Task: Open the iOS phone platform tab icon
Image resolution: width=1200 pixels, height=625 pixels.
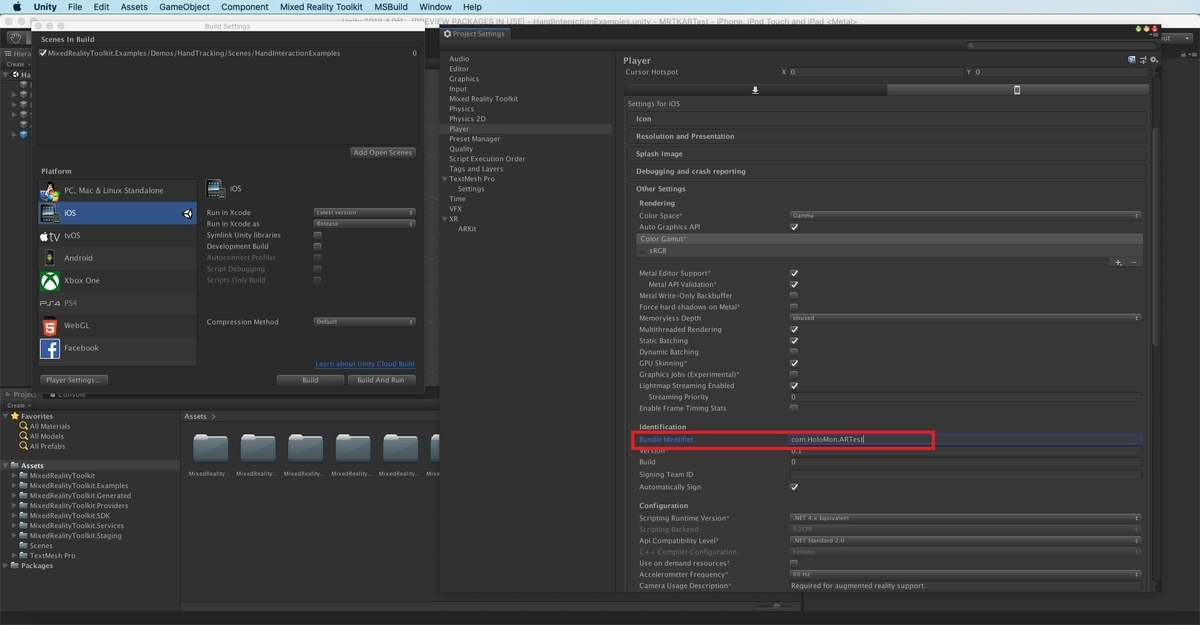Action: [x=1017, y=90]
